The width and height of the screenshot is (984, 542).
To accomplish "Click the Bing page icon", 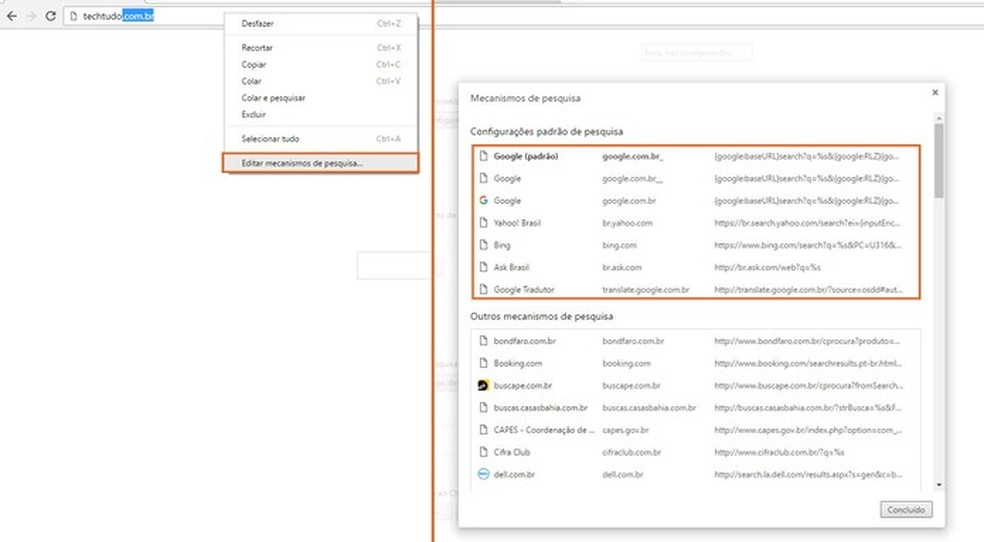I will point(483,245).
